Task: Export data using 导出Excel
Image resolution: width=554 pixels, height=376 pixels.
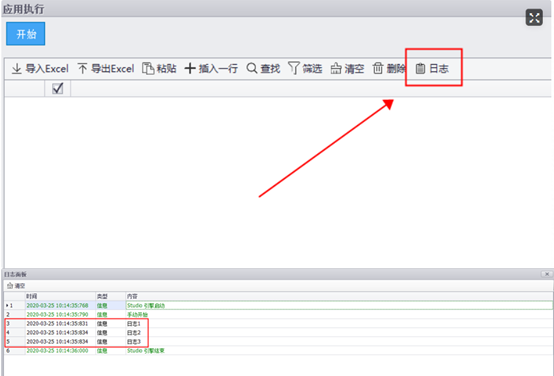Action: (x=106, y=68)
